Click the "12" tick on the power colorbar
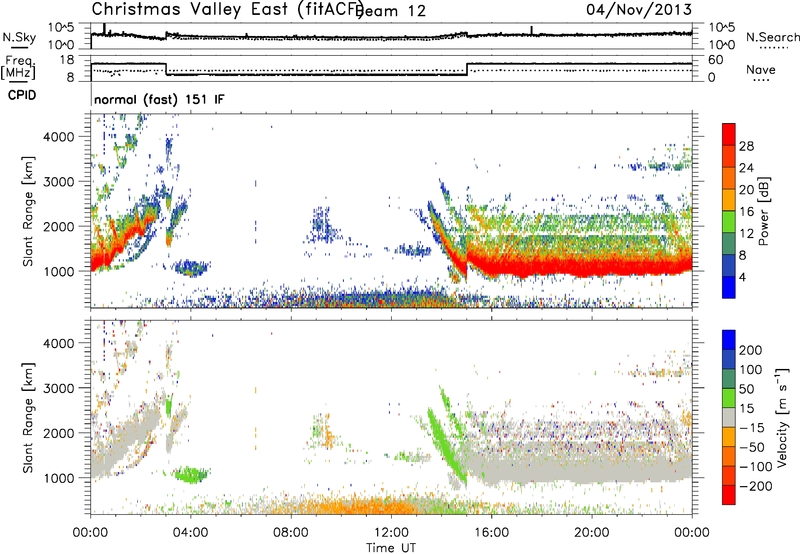 [x=746, y=234]
